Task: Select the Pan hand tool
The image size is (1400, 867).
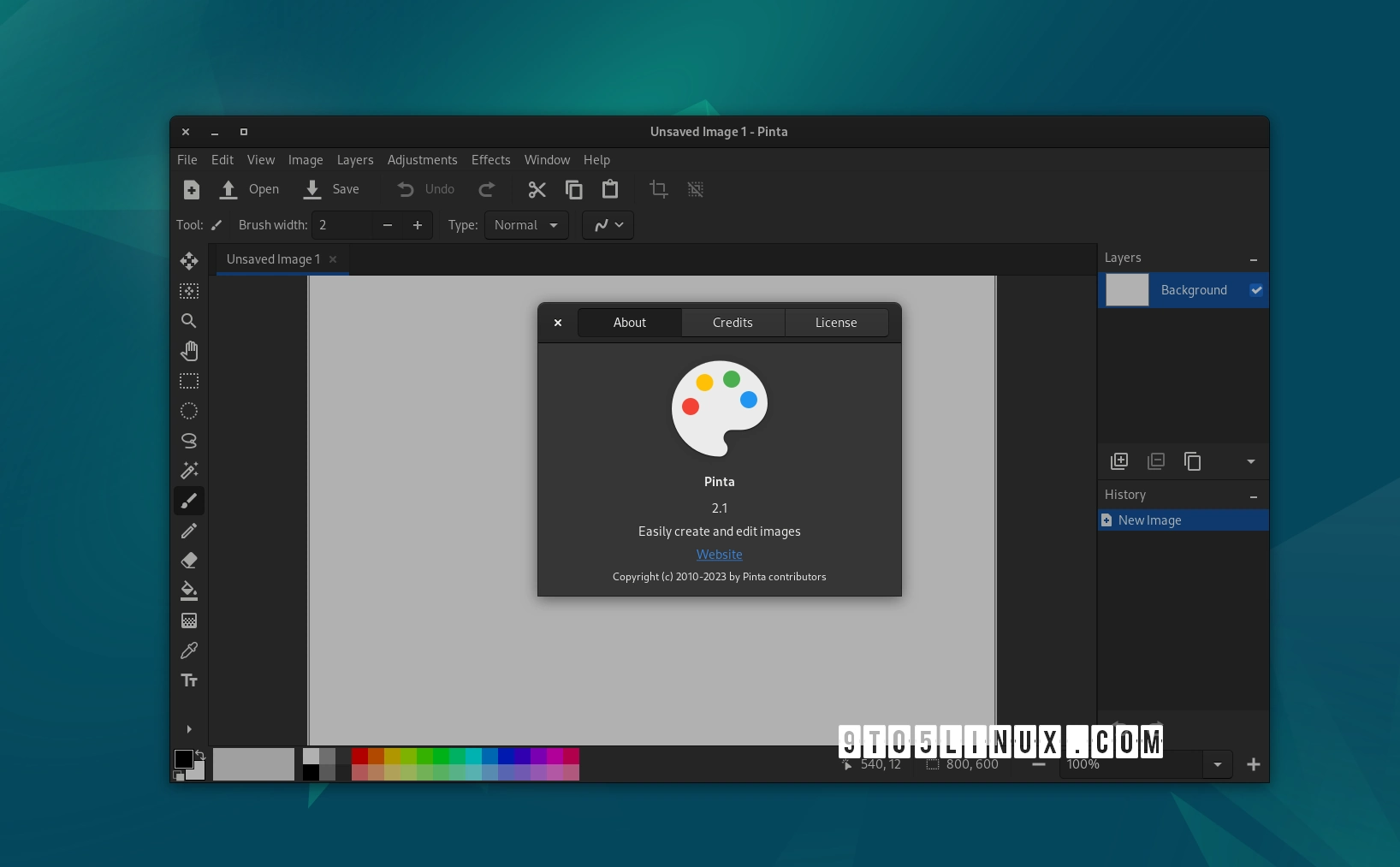Action: tap(189, 351)
